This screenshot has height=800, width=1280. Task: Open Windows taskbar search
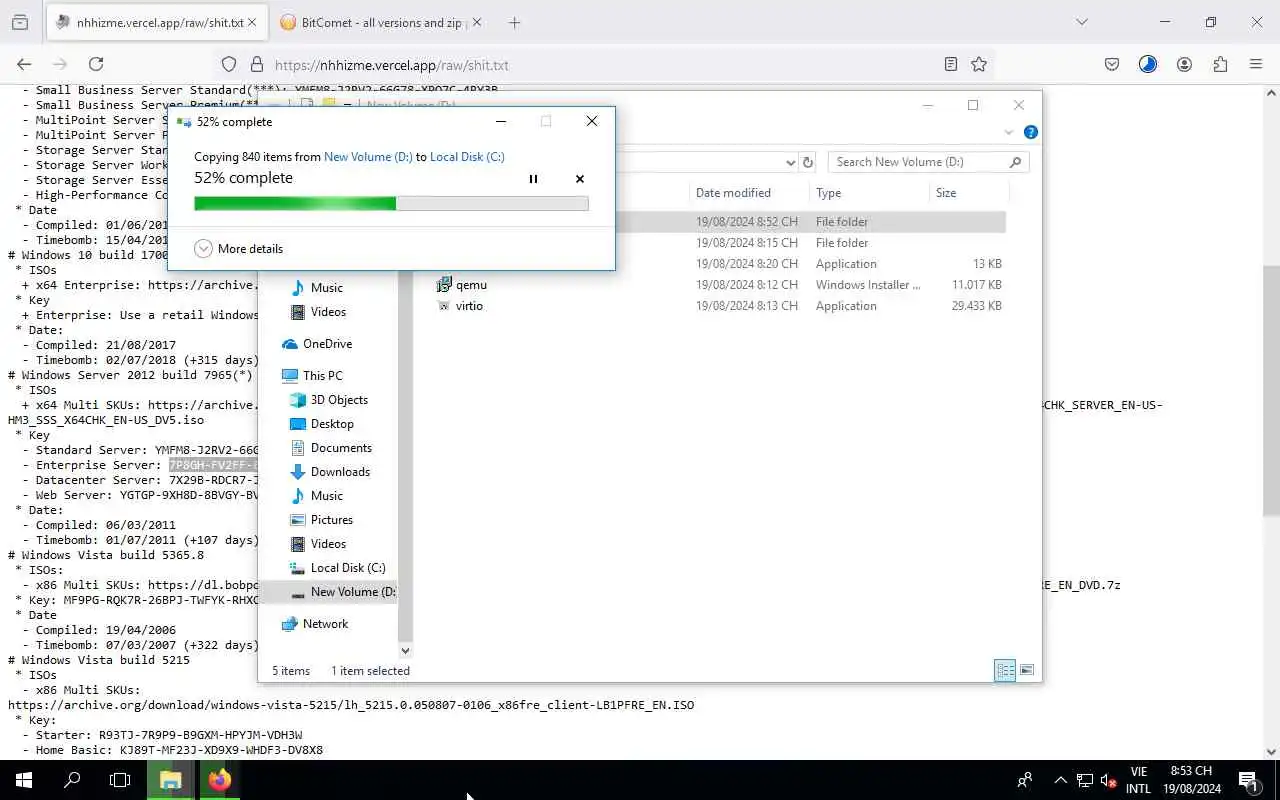click(72, 780)
